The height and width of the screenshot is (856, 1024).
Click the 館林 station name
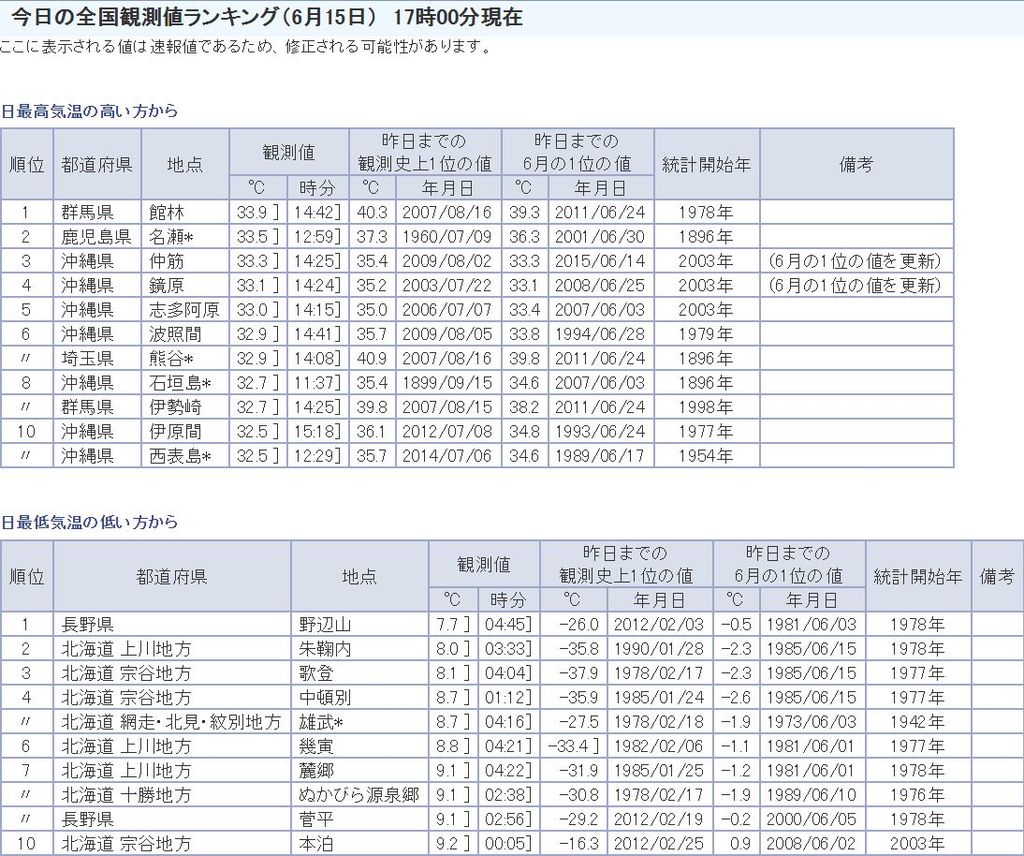[x=167, y=213]
